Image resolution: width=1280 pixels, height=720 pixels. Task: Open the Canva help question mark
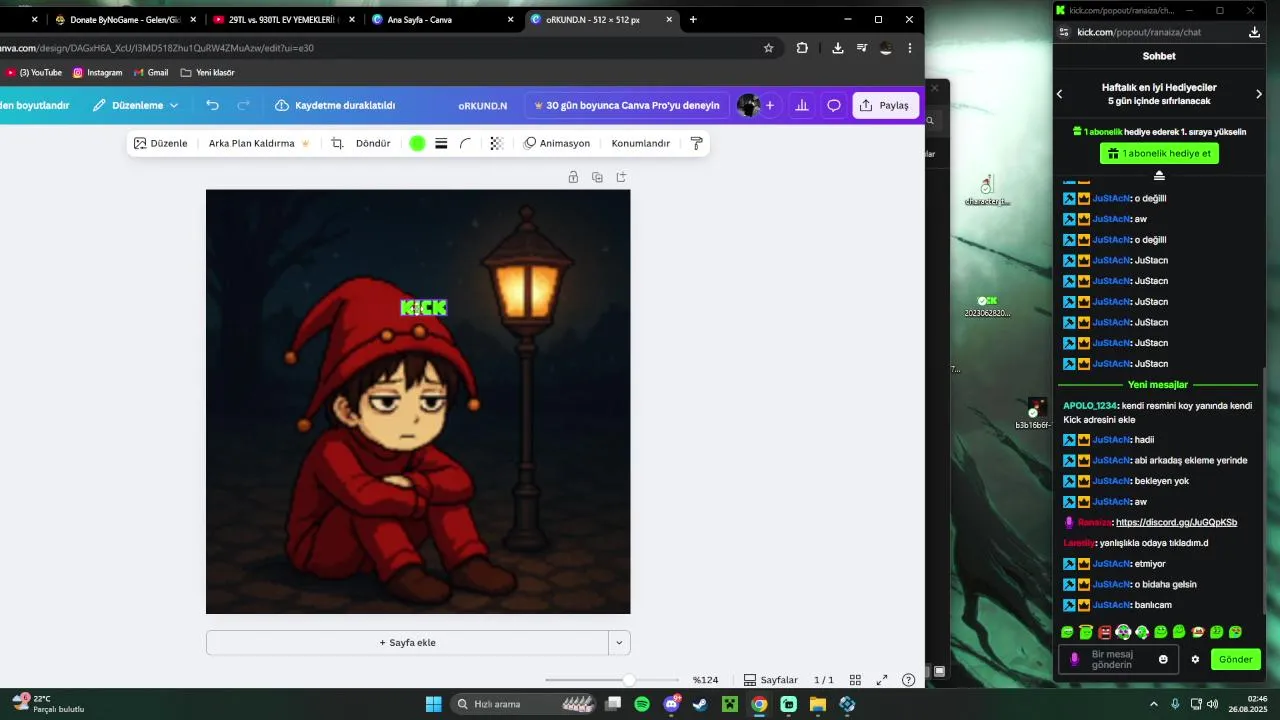tap(908, 680)
